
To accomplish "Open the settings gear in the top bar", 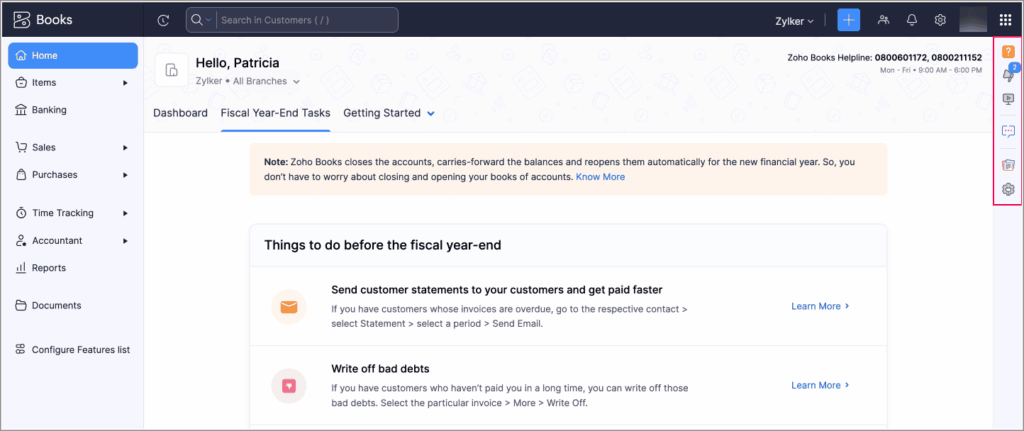I will point(940,20).
